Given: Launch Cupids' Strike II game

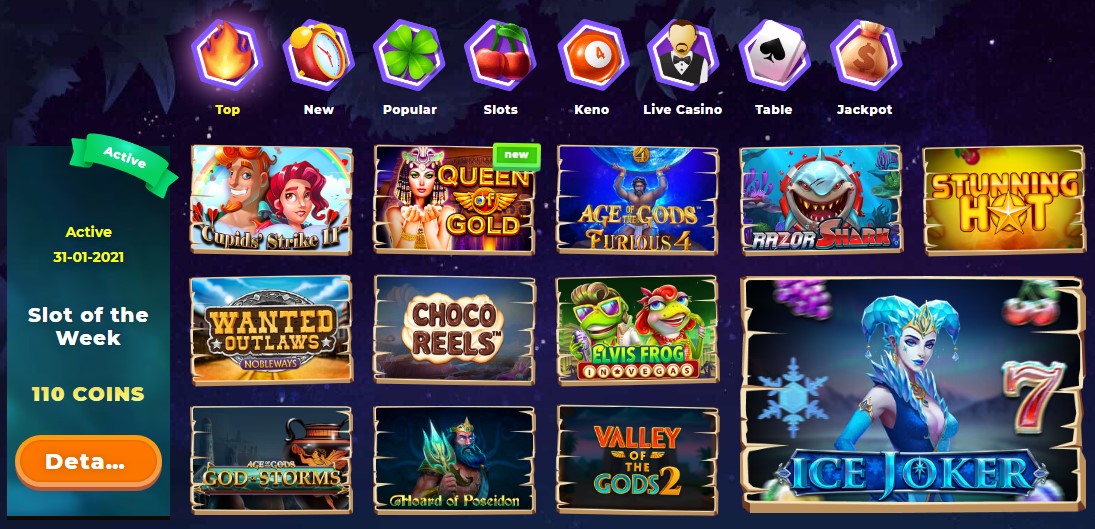Looking at the screenshot, I should coord(272,200).
